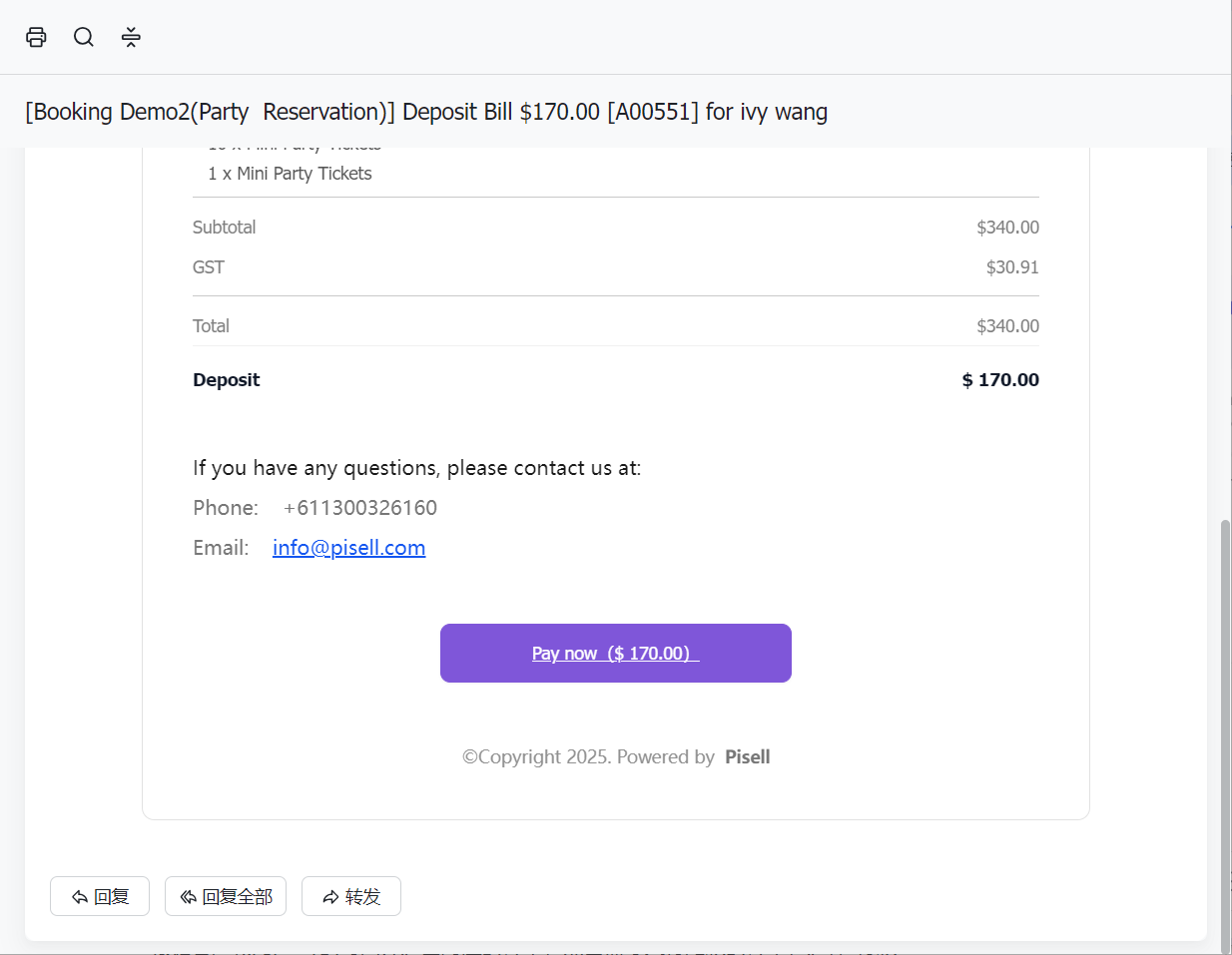Image resolution: width=1232 pixels, height=955 pixels.
Task: Click the Total row label
Action: point(211,326)
